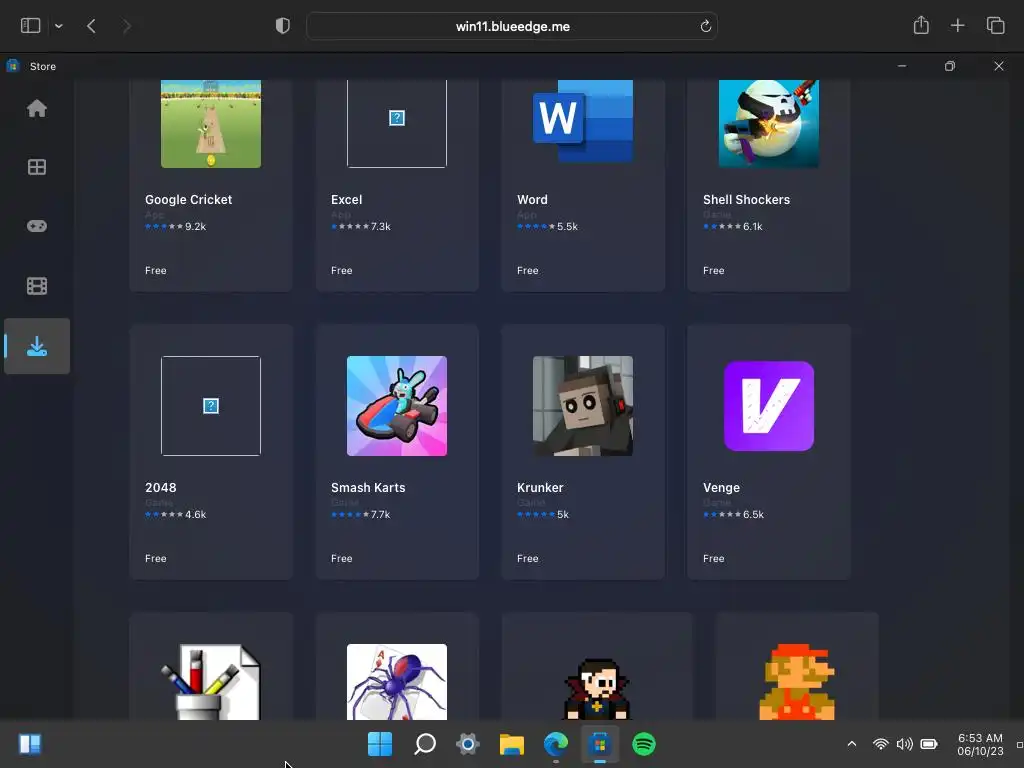Screen dimensions: 1024x768
Task: Open the 2048 placeholder icon
Action: (211, 406)
